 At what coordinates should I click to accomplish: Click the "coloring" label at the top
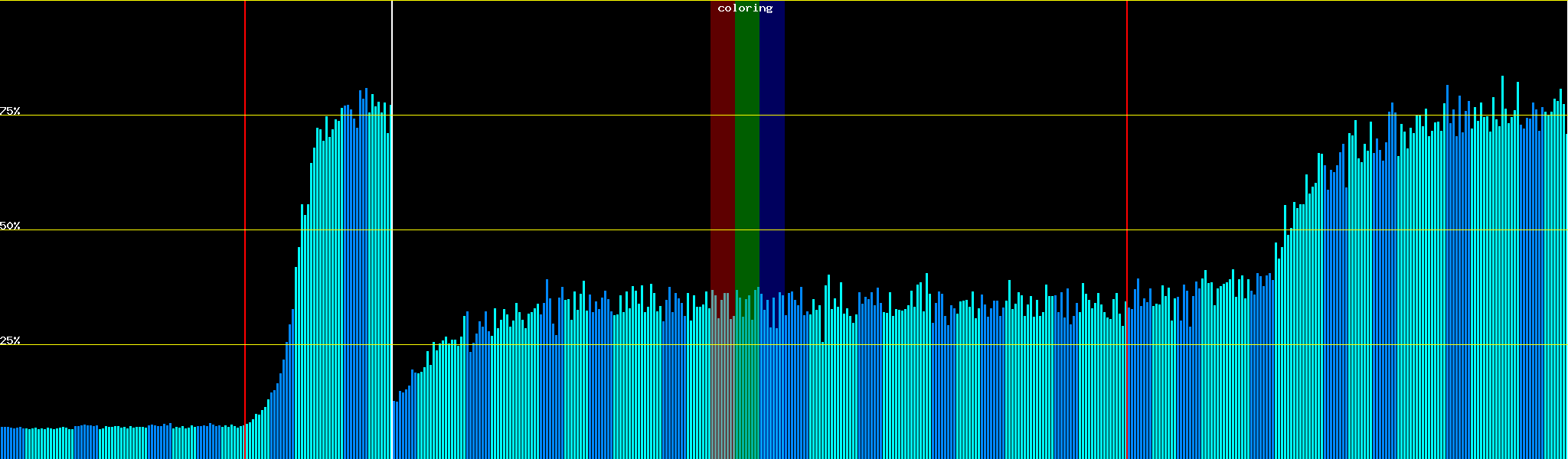click(745, 8)
